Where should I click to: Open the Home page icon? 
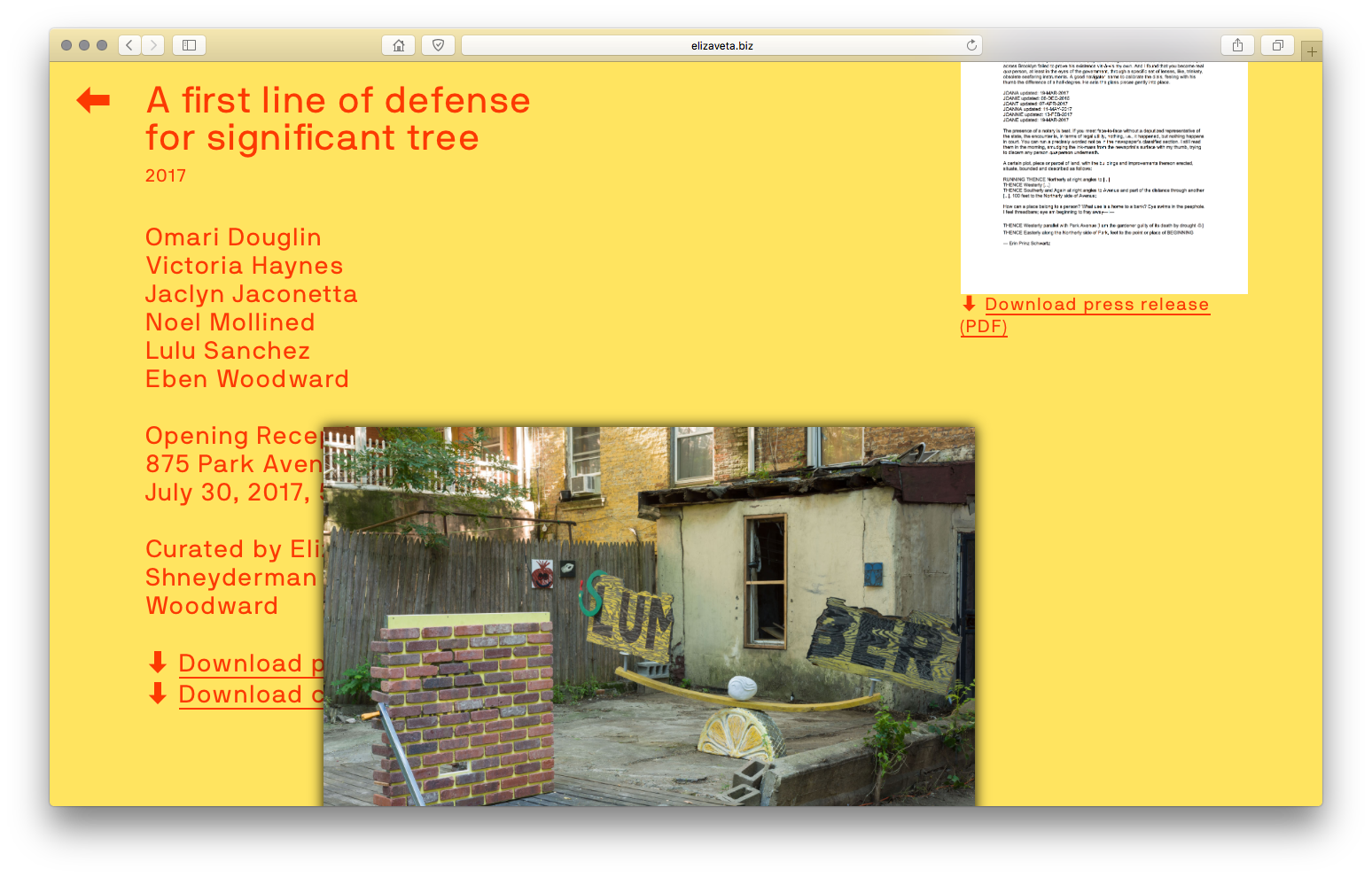coord(399,45)
